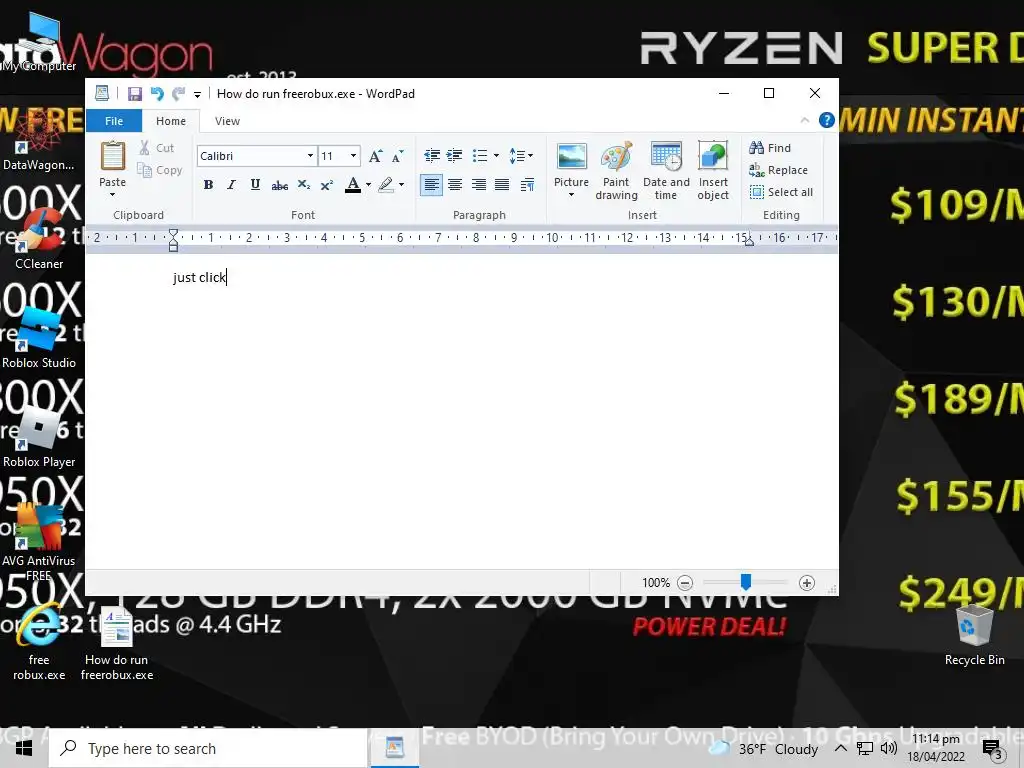Decrease the paragraph indent
Image resolution: width=1024 pixels, height=768 pixels.
(x=432, y=155)
